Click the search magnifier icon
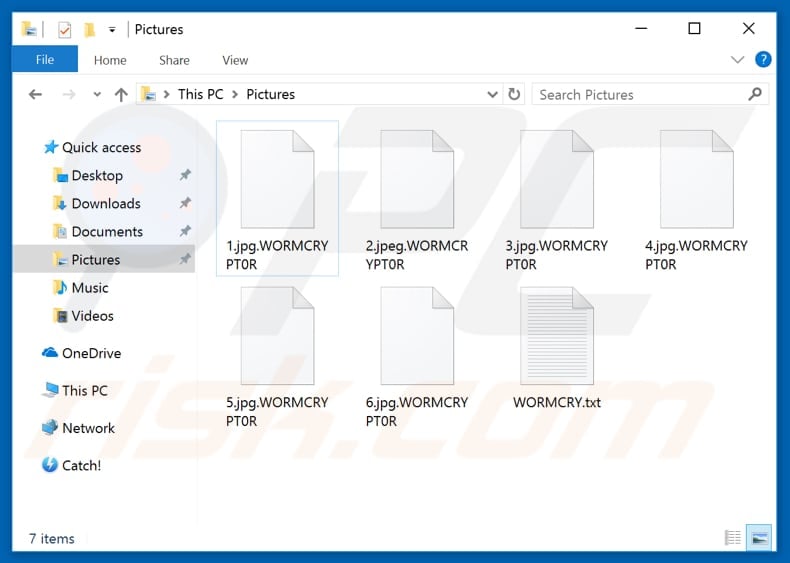 tap(755, 94)
